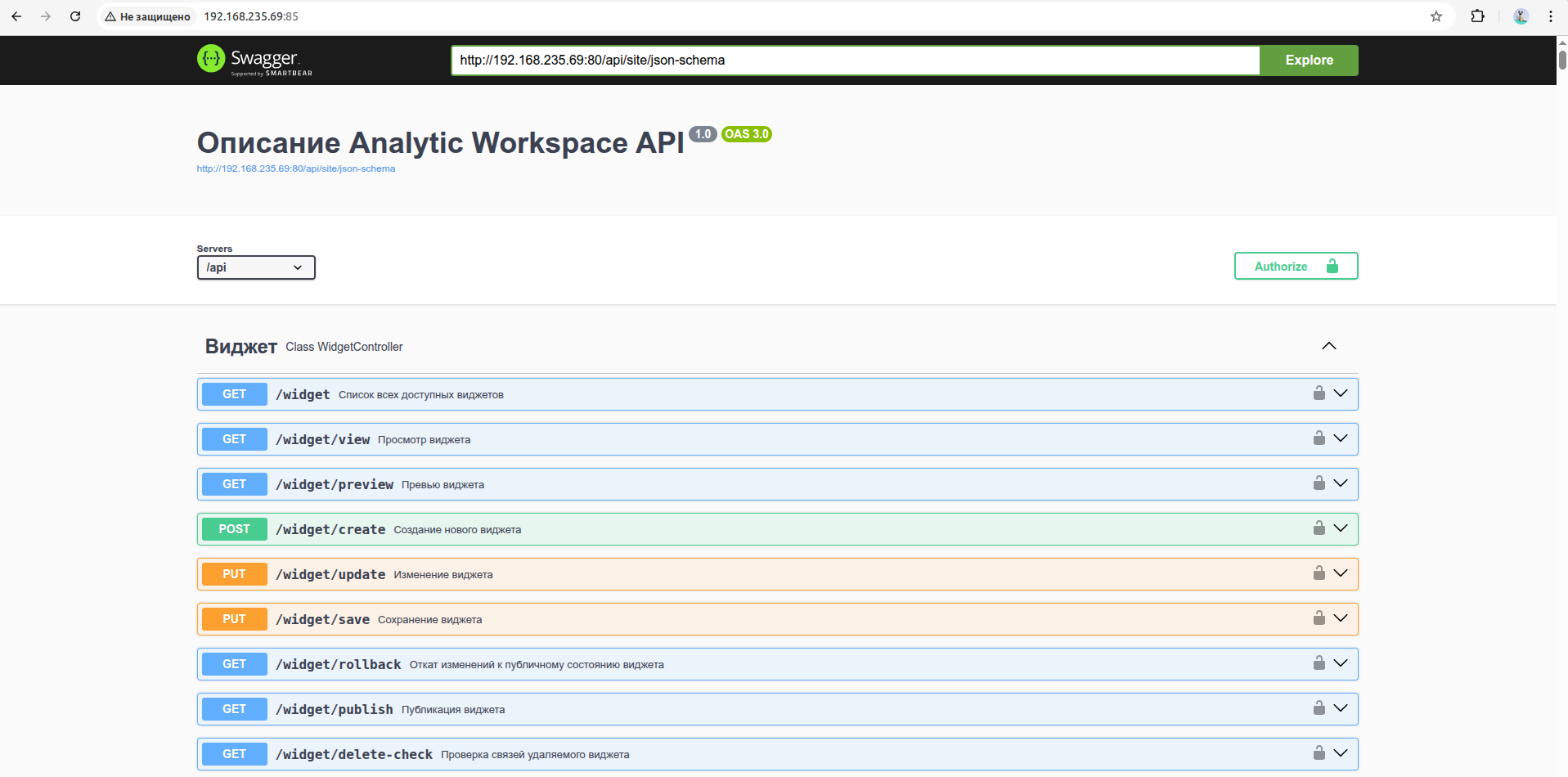Click lock icon on /widget/delete-check endpoint
Screen dimensions: 1568x777
click(1319, 753)
